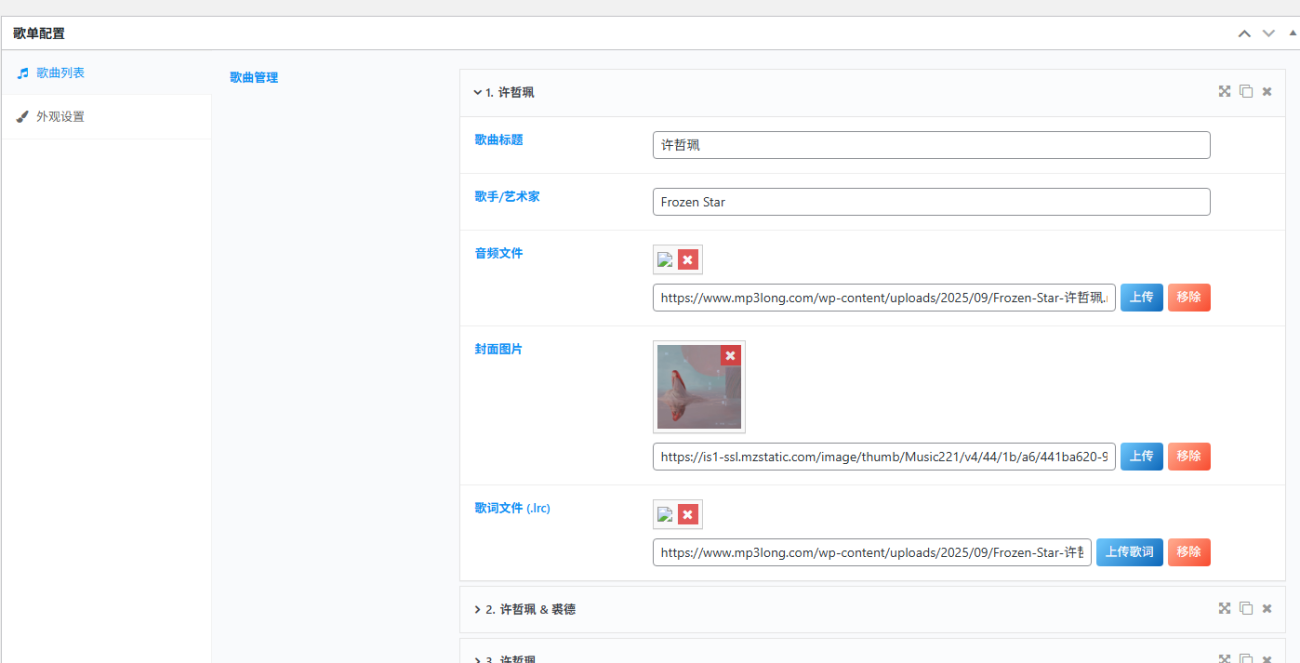Screen dimensions: 1300x663
Task: Delete song 1 with the small x icon
Action: pyautogui.click(x=1266, y=91)
